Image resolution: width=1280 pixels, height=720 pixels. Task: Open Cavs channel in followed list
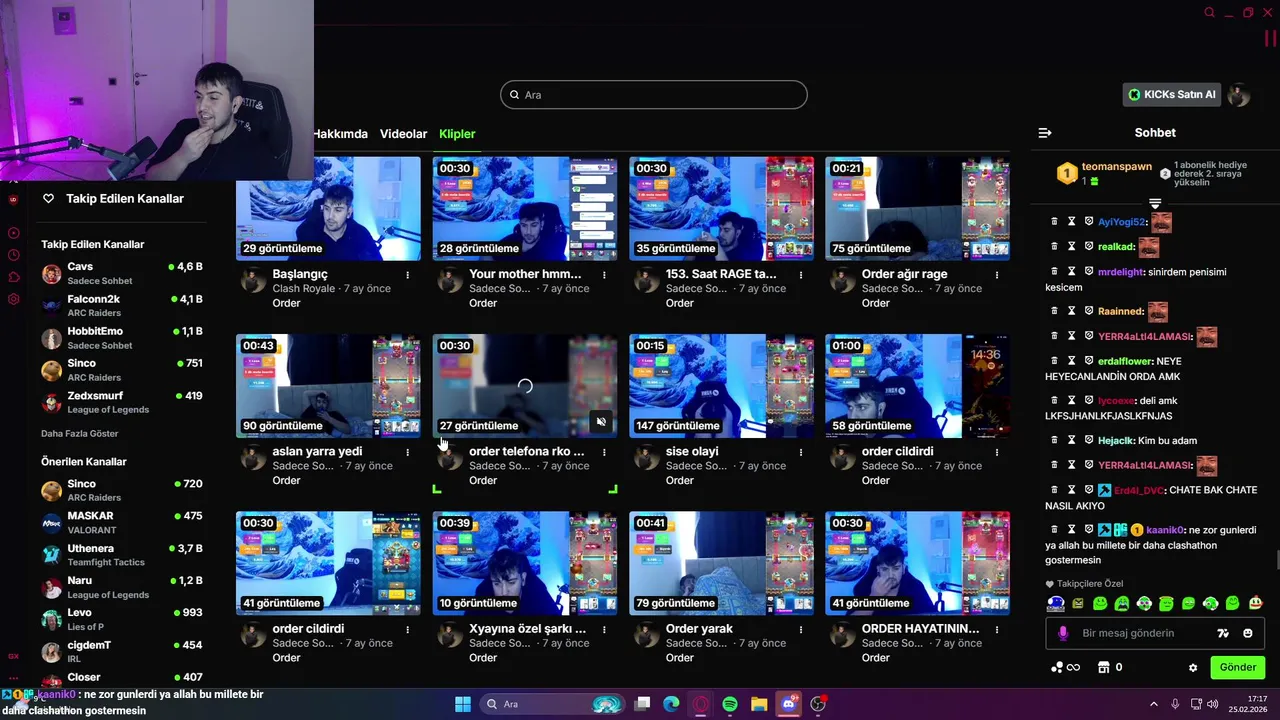122,273
